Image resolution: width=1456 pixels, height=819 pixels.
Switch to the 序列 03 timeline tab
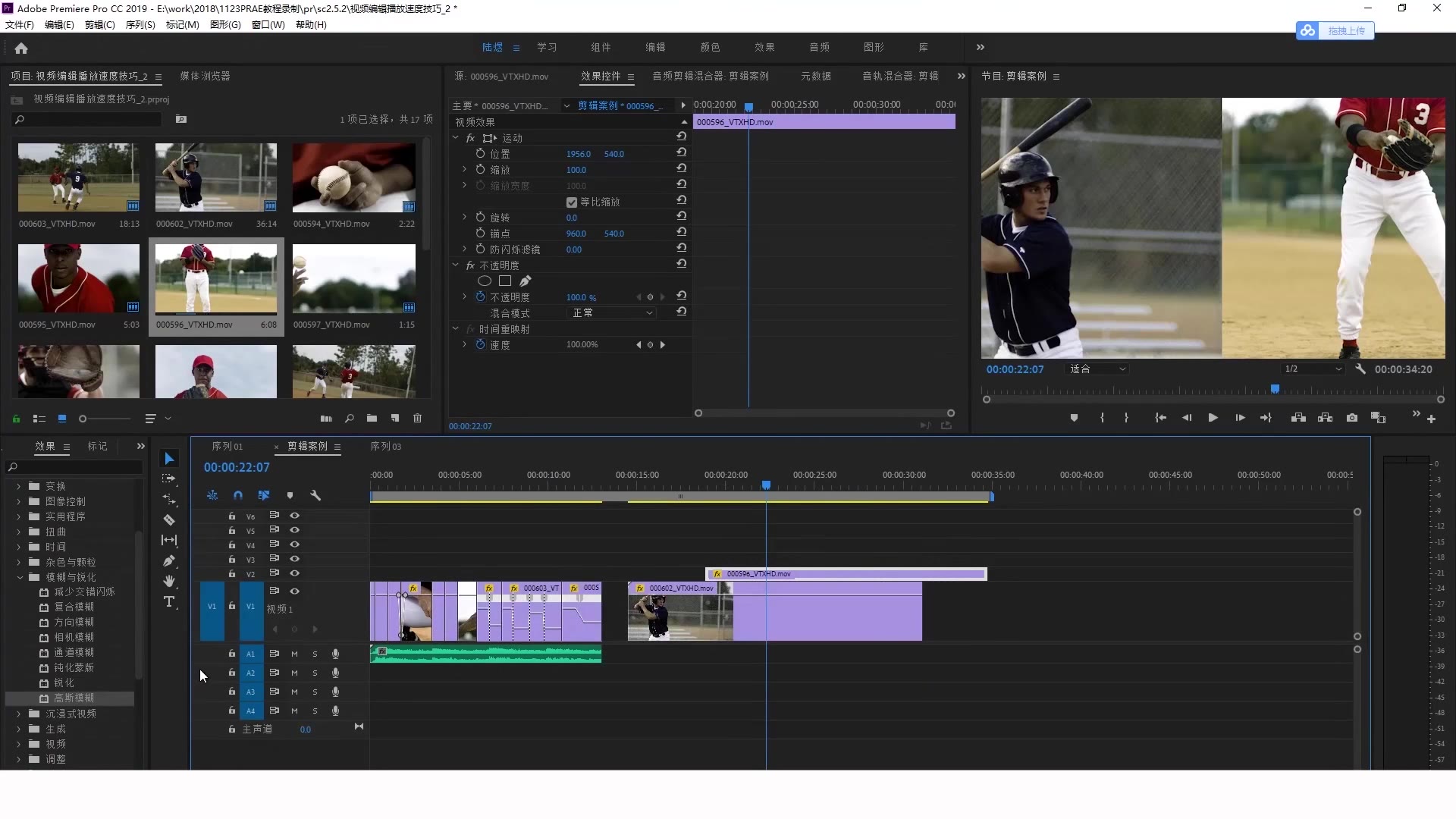(385, 447)
